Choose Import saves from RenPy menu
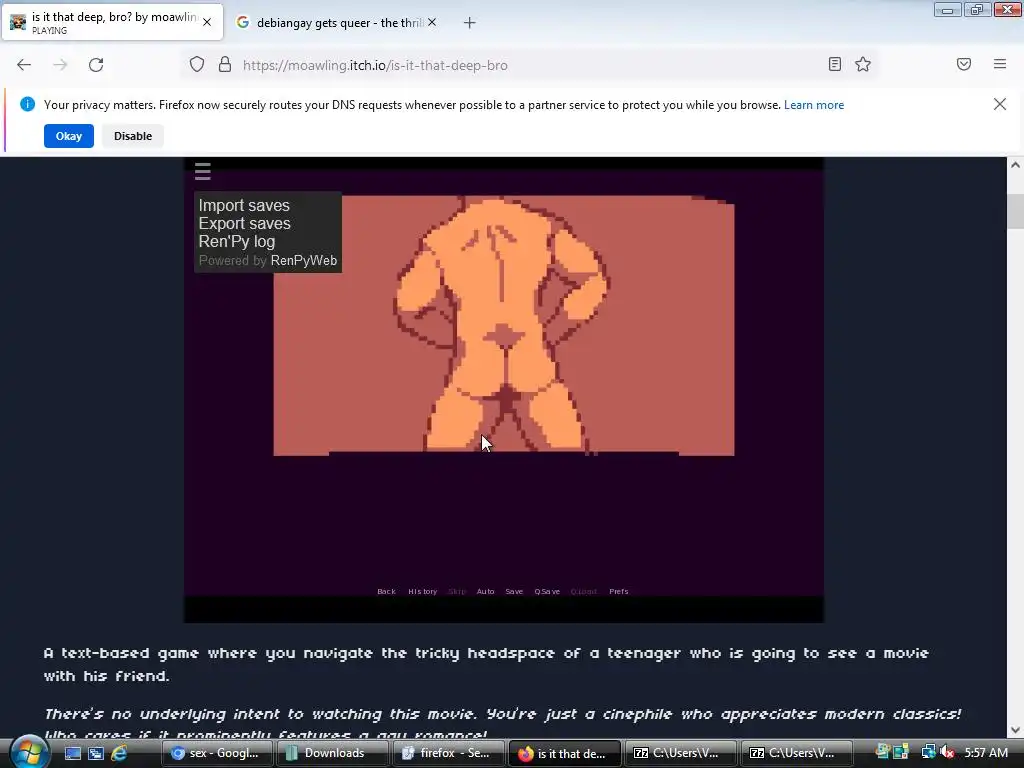 244,205
